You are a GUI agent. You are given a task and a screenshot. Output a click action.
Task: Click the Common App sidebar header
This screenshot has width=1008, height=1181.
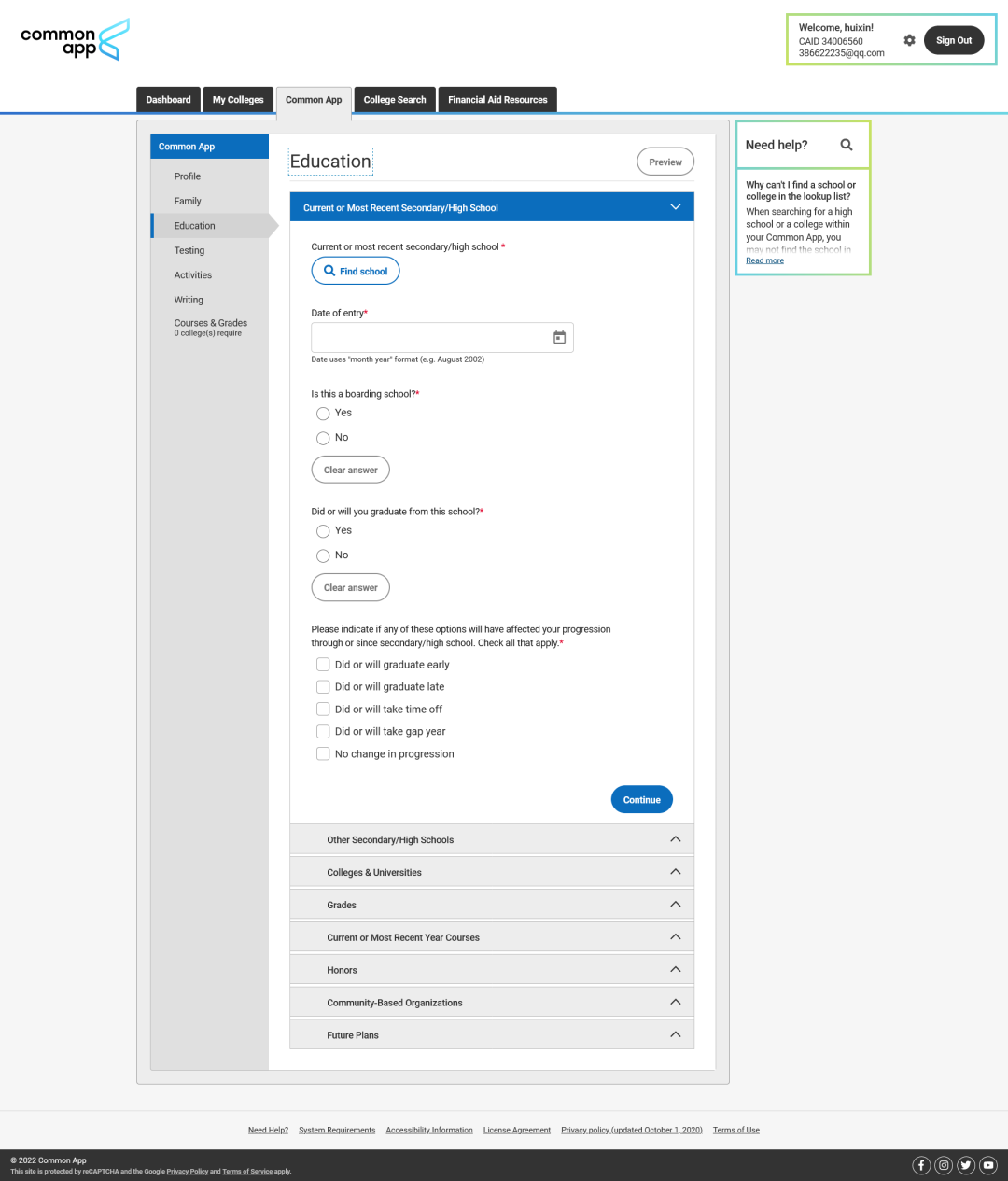[x=210, y=147]
